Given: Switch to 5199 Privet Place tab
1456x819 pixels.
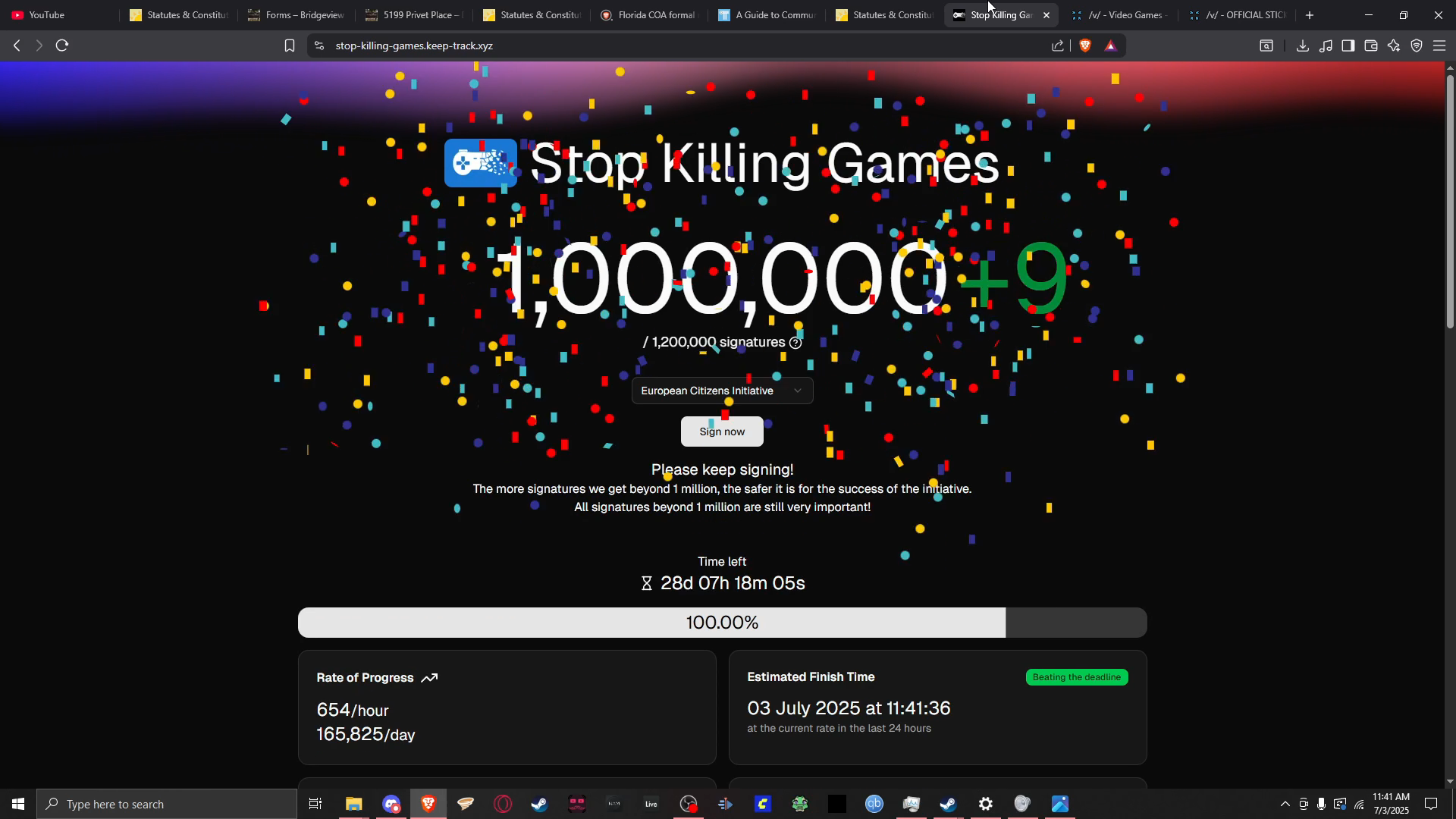Looking at the screenshot, I should [x=413, y=15].
